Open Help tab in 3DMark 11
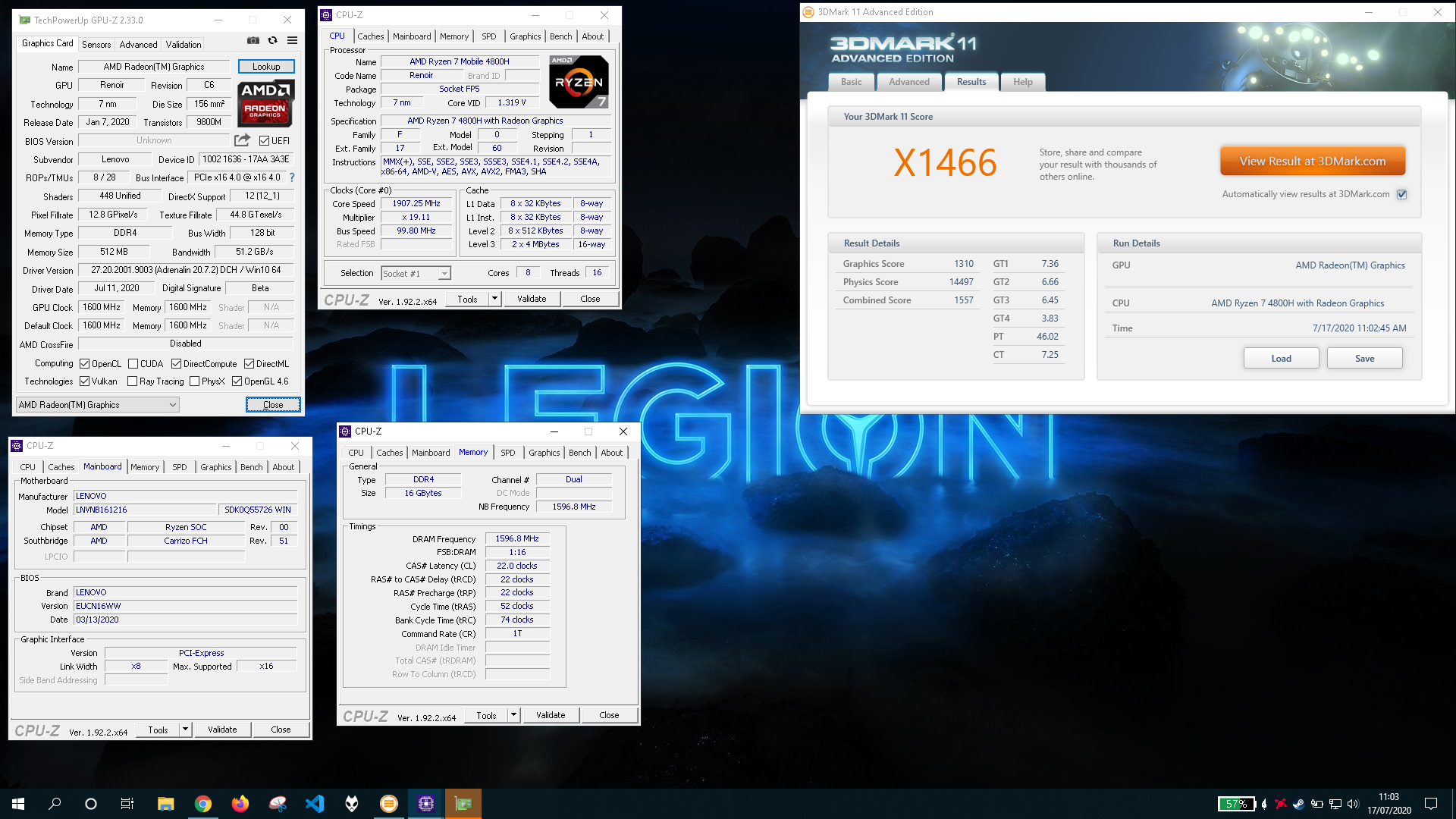This screenshot has height=819, width=1456. 1023,82
